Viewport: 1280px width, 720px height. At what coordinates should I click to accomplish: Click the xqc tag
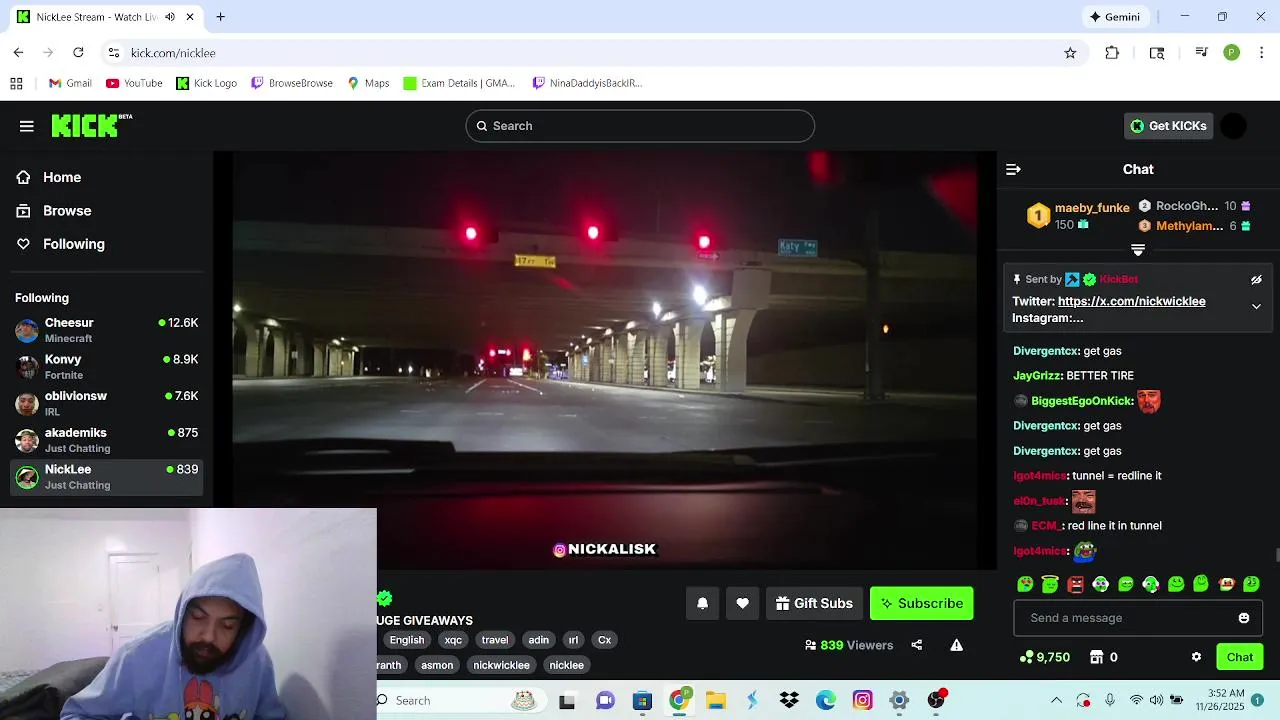coord(453,640)
